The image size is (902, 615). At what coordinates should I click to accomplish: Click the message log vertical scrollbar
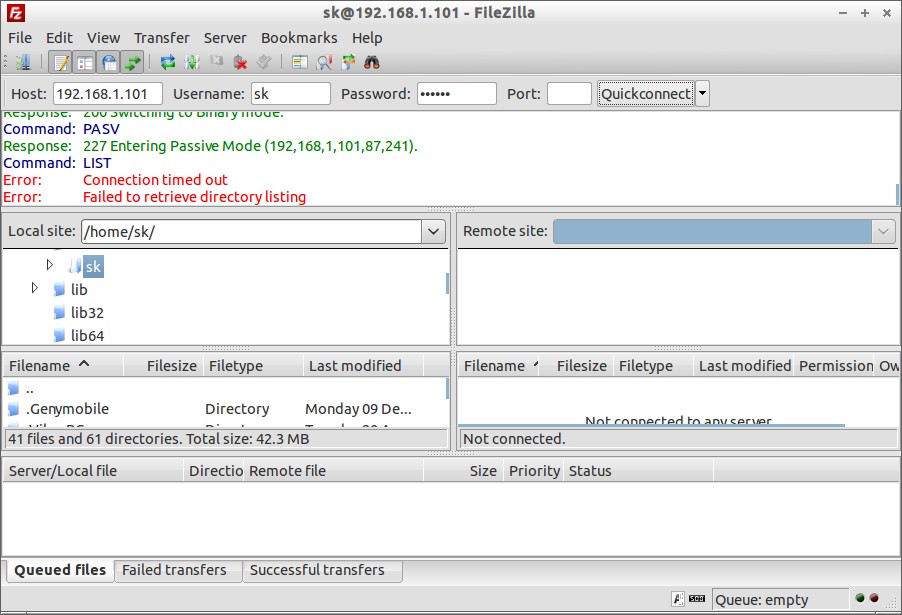[897, 160]
